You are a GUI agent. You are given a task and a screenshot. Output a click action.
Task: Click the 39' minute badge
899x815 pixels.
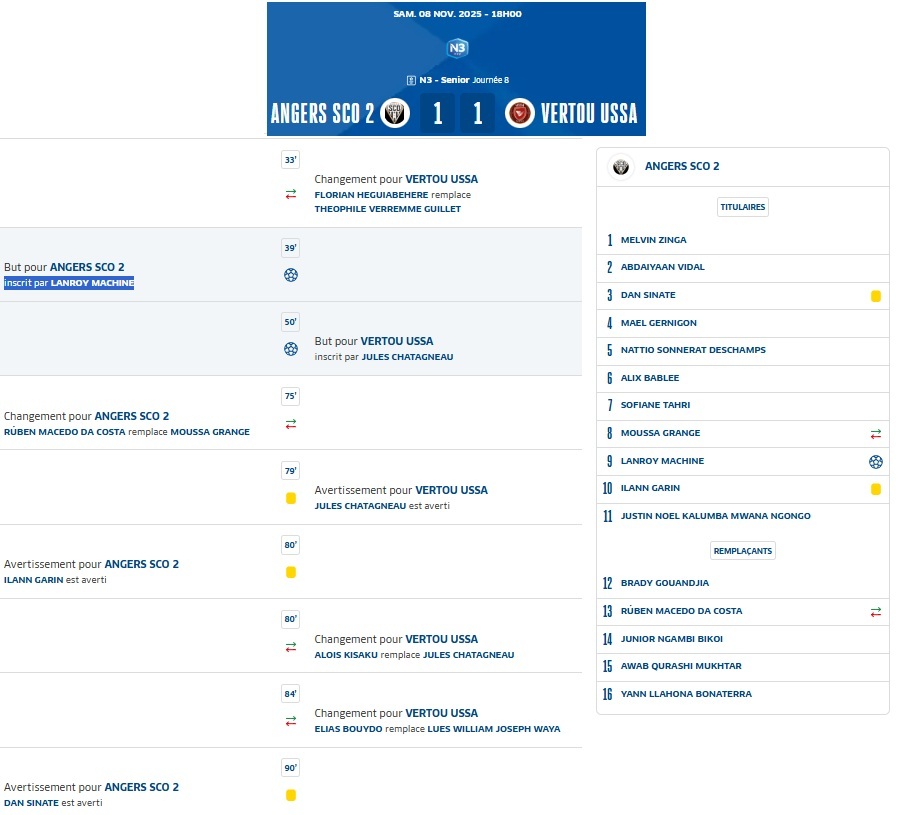click(291, 248)
